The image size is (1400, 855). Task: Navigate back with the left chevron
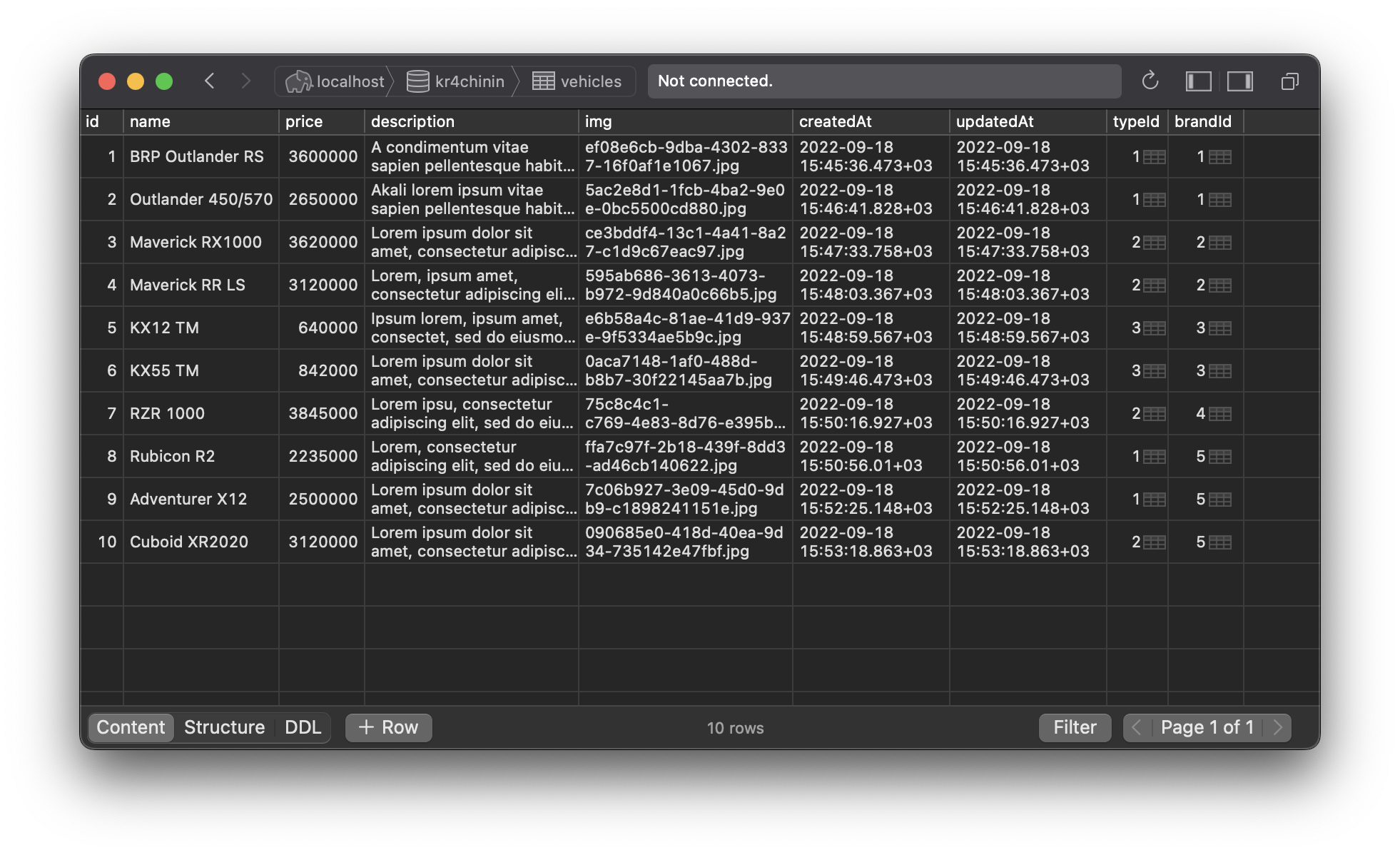click(x=209, y=81)
